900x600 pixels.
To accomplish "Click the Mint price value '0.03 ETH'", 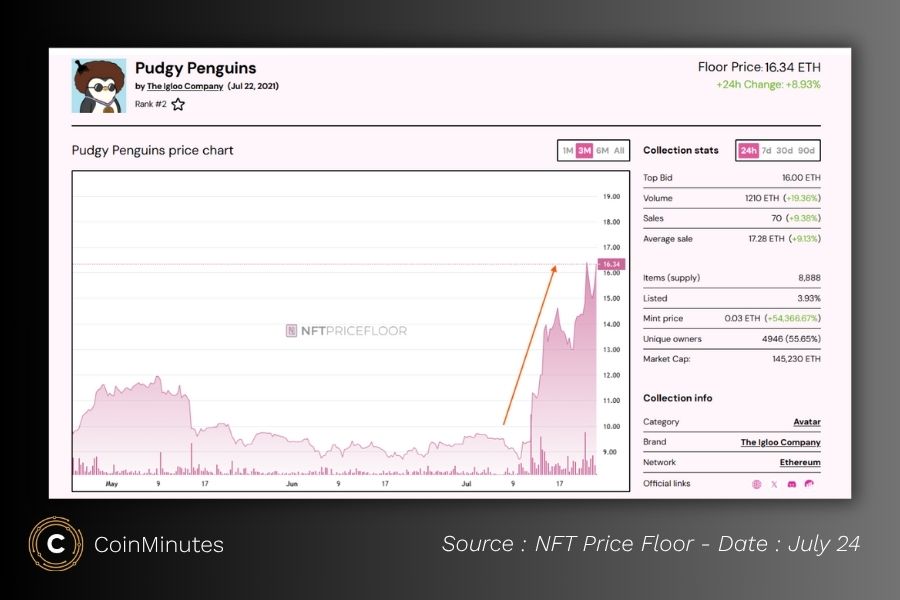I will (742, 319).
